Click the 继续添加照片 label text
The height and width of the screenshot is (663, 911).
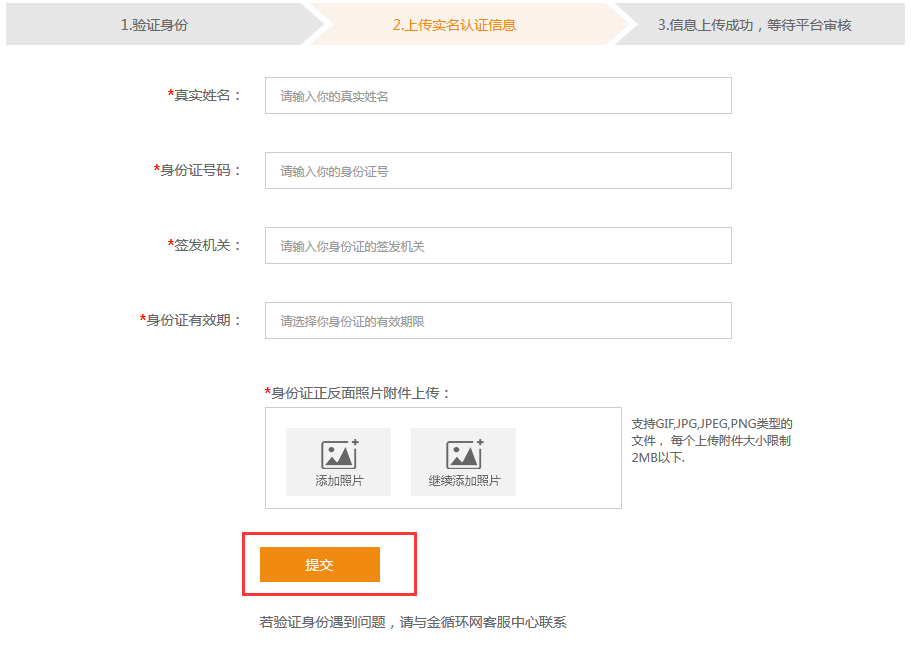click(464, 481)
